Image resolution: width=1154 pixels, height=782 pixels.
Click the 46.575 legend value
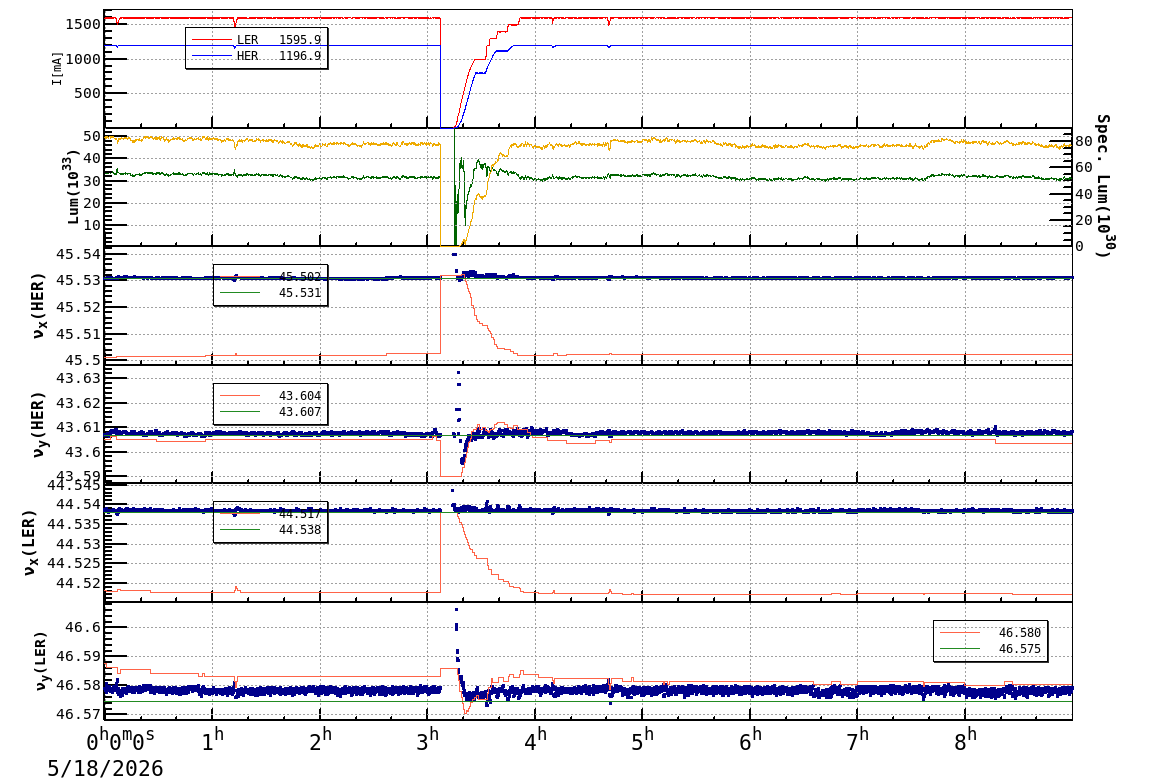tap(1019, 649)
